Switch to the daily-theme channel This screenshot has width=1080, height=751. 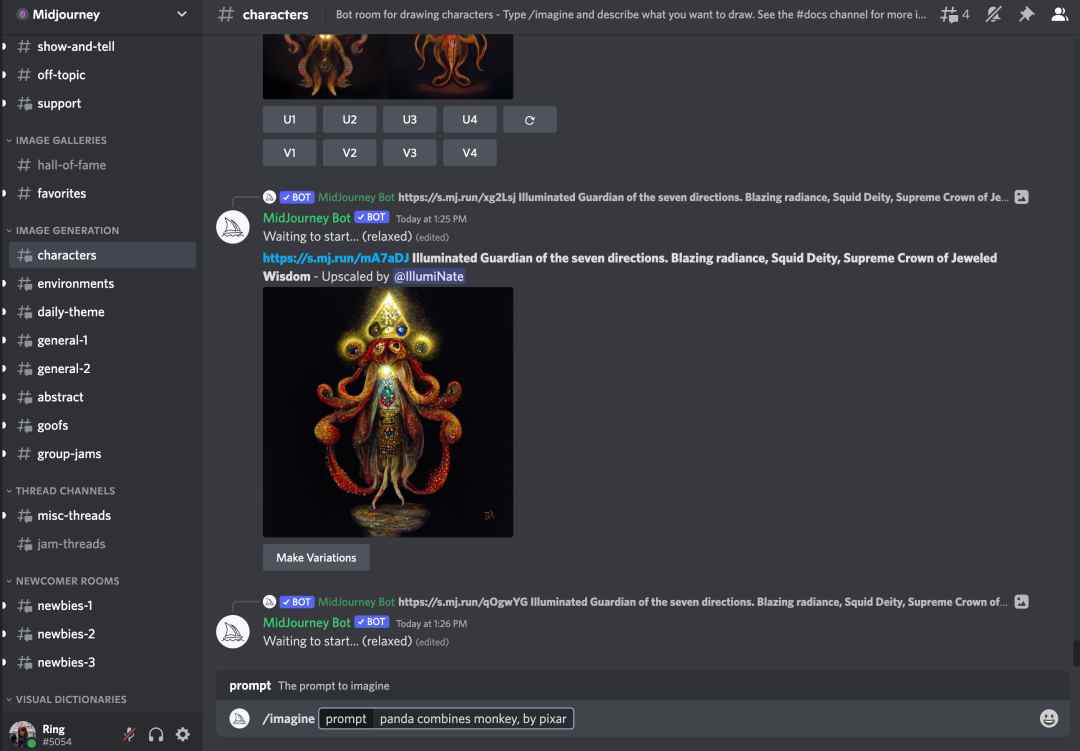(x=71, y=312)
